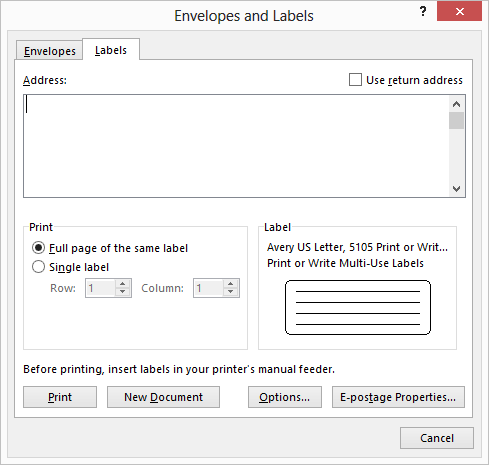Cancel the dialog
This screenshot has height=465, width=489.
[x=437, y=438]
